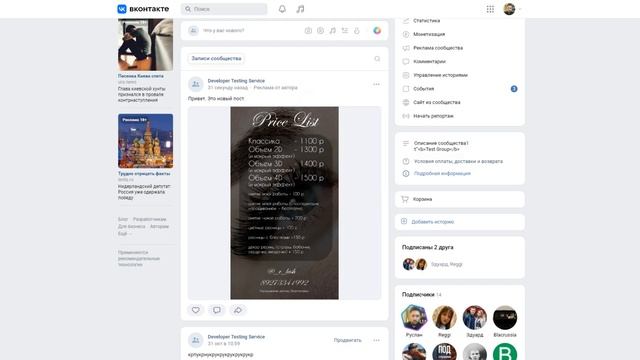The width and height of the screenshot is (640, 360).
Task: Open the Блог footer link
Action: [x=122, y=220]
